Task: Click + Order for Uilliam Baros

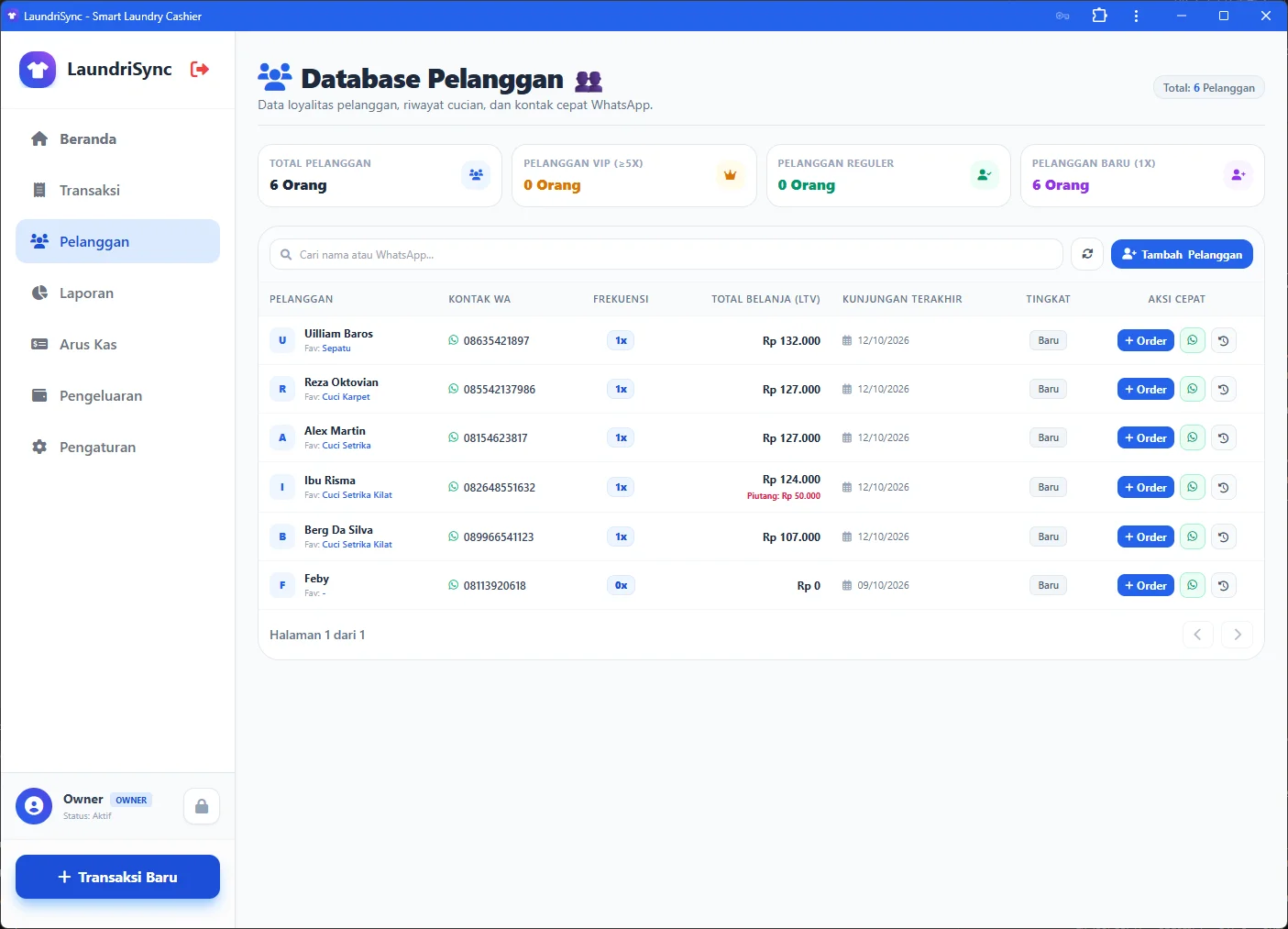Action: pos(1146,340)
